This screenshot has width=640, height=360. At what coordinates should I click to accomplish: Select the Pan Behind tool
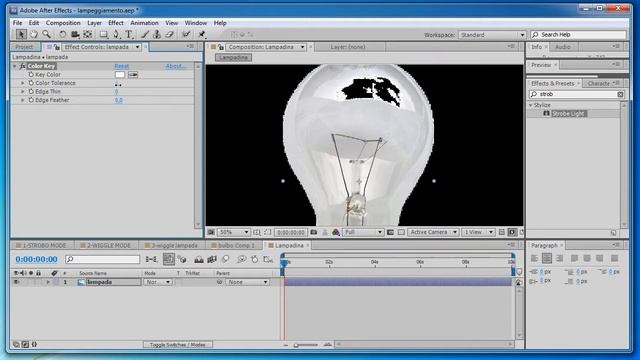click(x=88, y=35)
